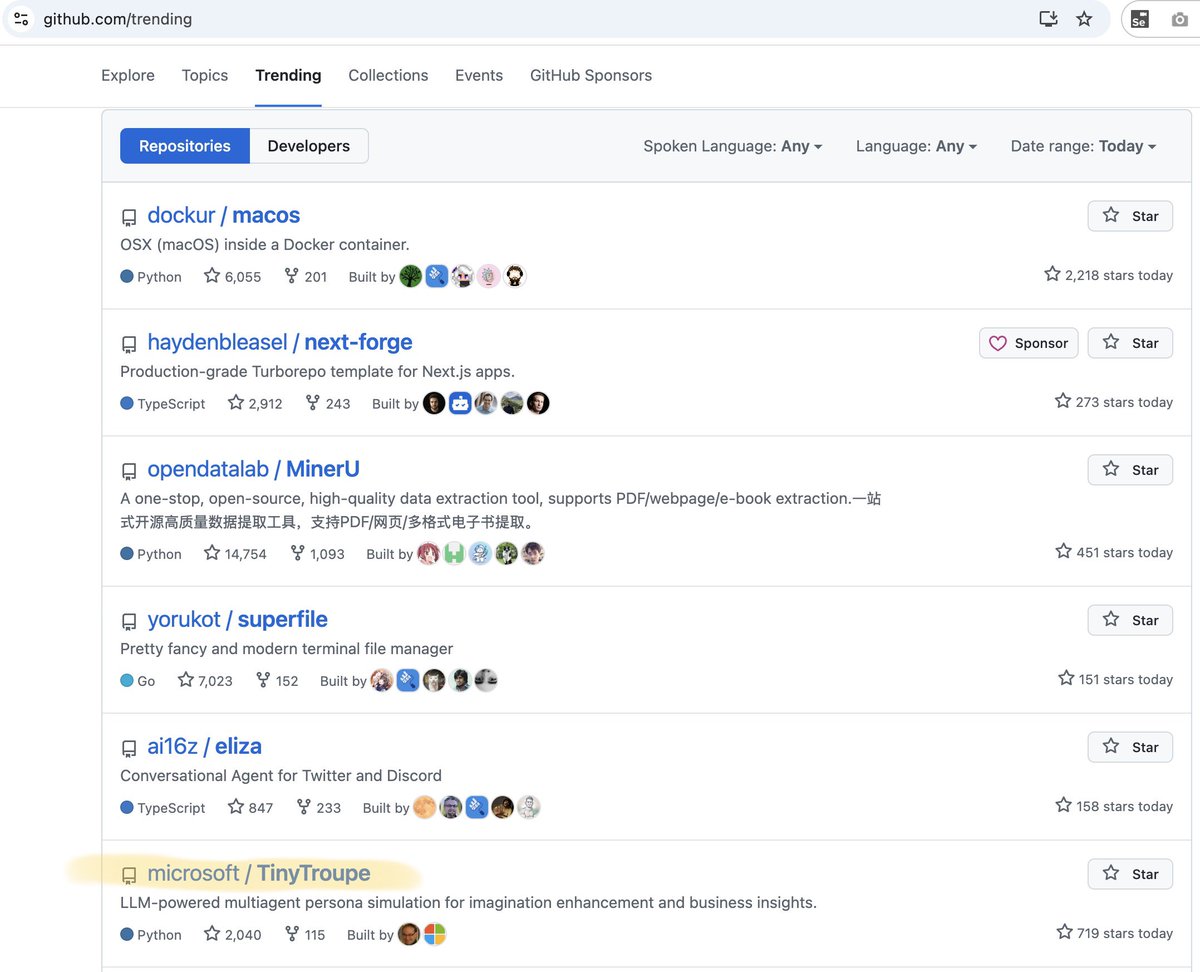Click the repo icon beside yorukot / superfile
This screenshot has height=972, width=1200.
coord(129,621)
